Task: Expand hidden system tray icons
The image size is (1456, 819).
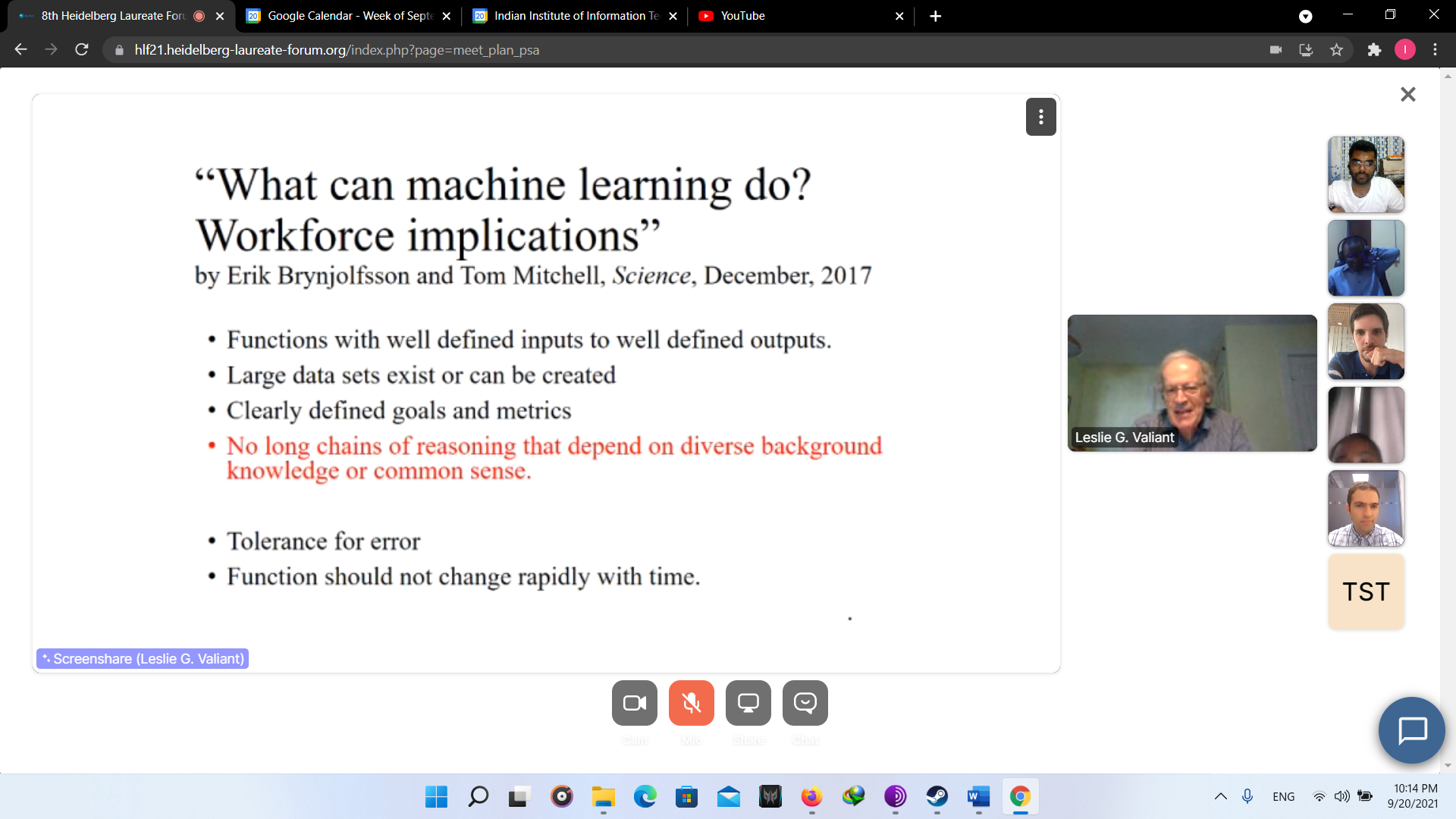Action: (1220, 796)
